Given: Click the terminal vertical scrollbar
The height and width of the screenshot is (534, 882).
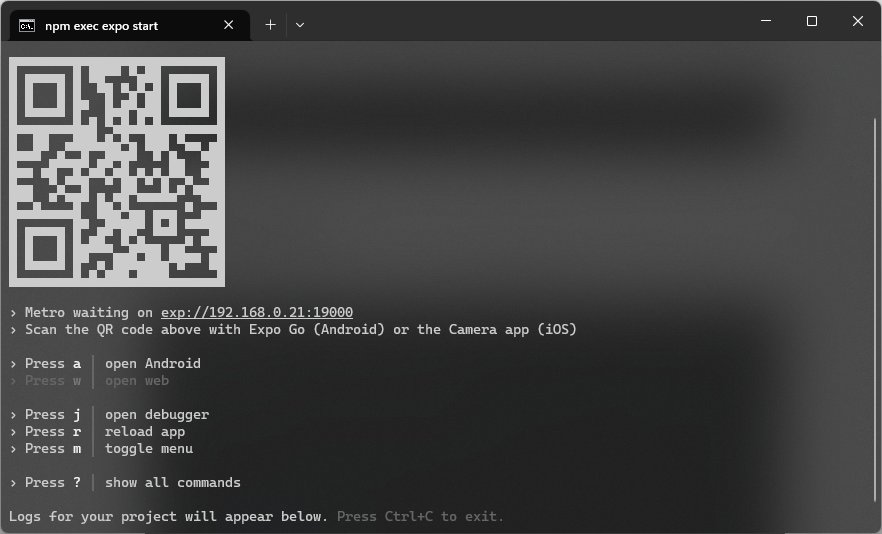Looking at the screenshot, I should 875,308.
